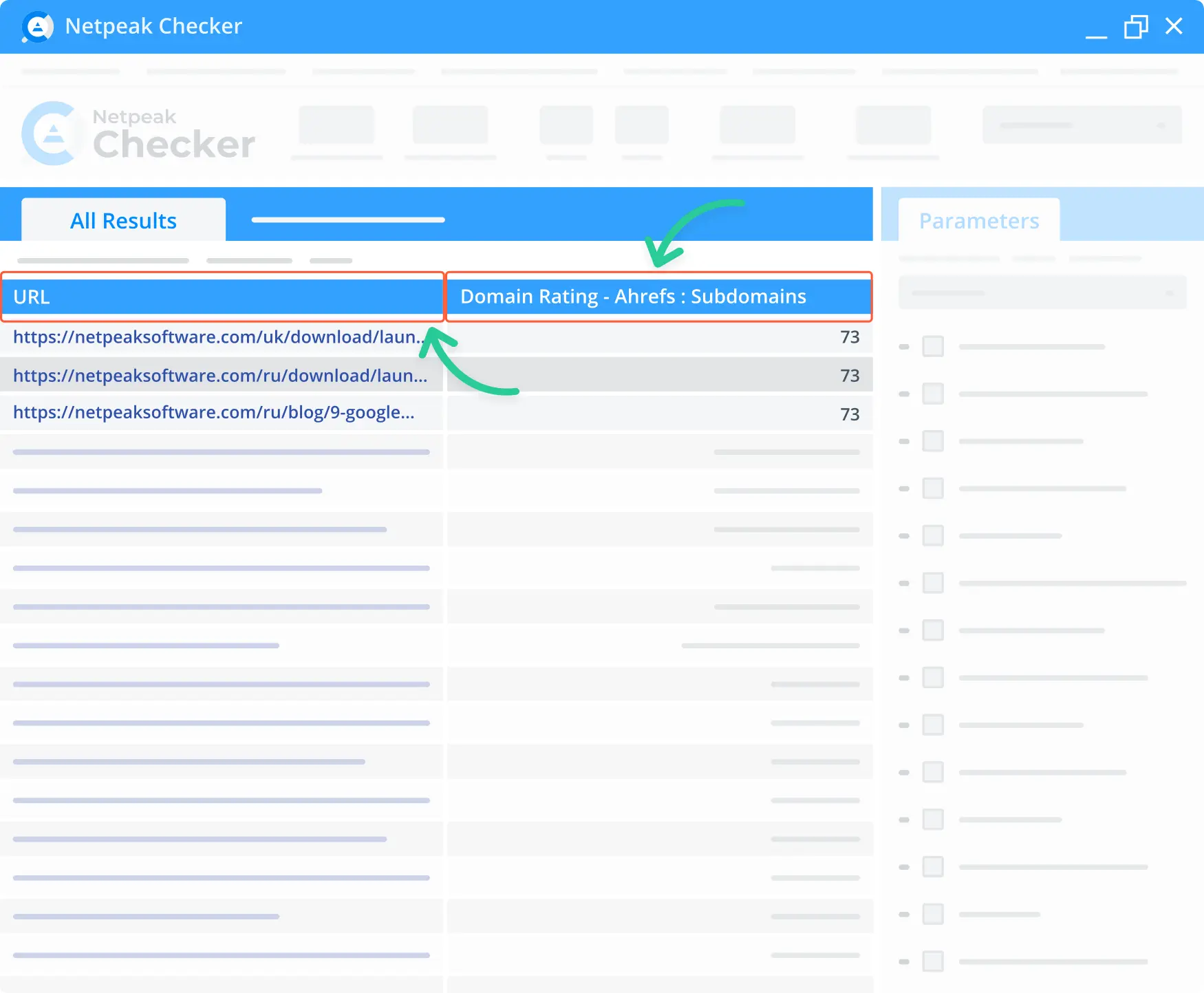
Task: Open the ru/blog/9-google article URL
Action: pyautogui.click(x=213, y=413)
